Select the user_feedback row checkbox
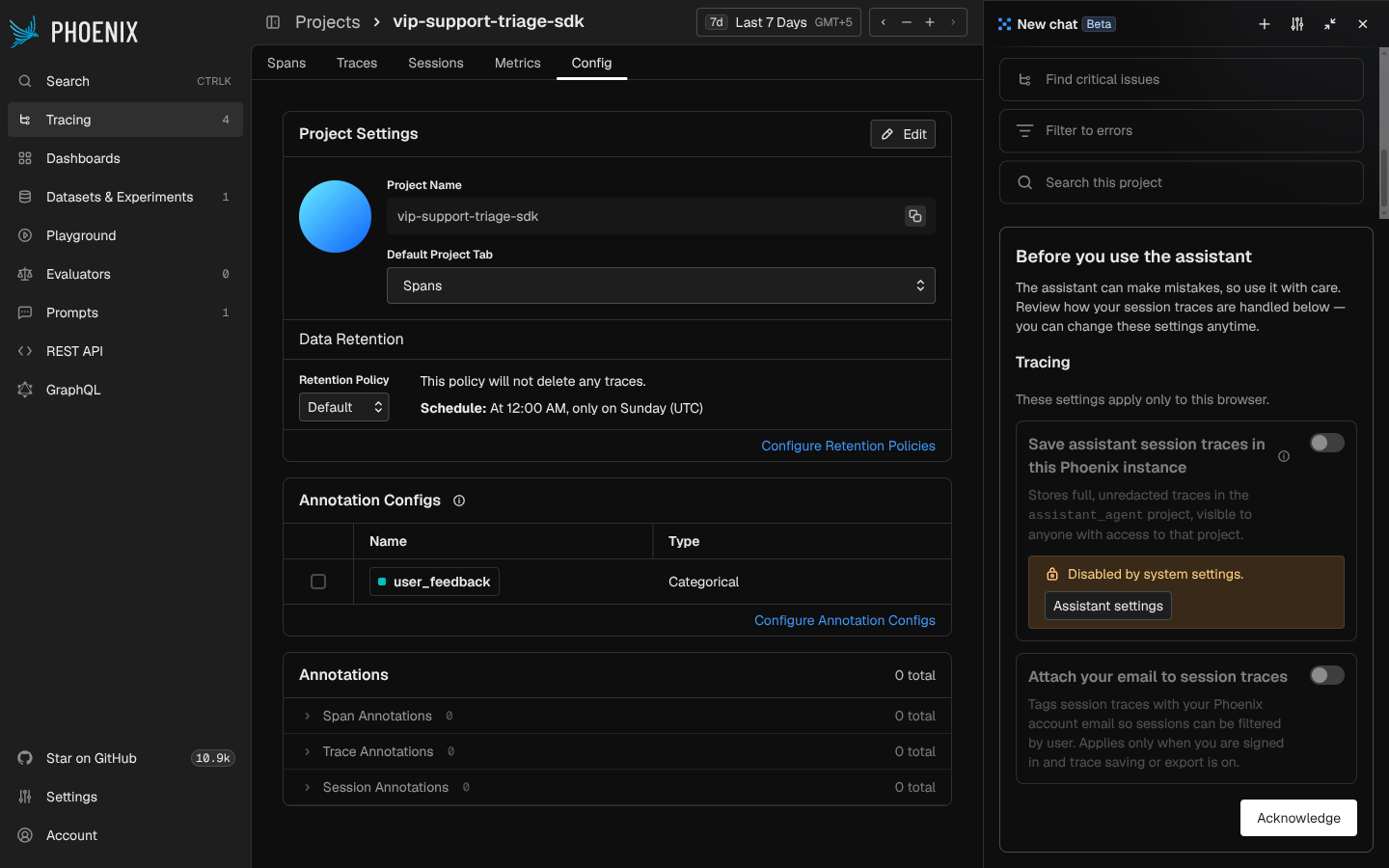The width and height of the screenshot is (1389, 868). (x=318, y=582)
